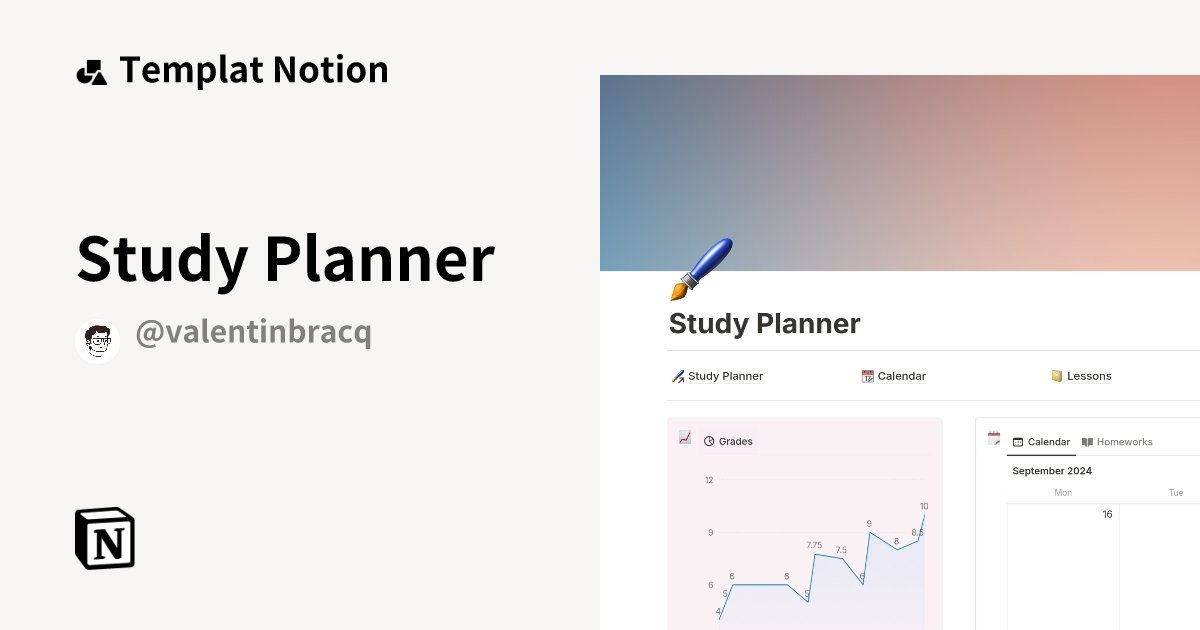Open the Study Planner navigation link
This screenshot has width=1200, height=630.
coord(725,376)
